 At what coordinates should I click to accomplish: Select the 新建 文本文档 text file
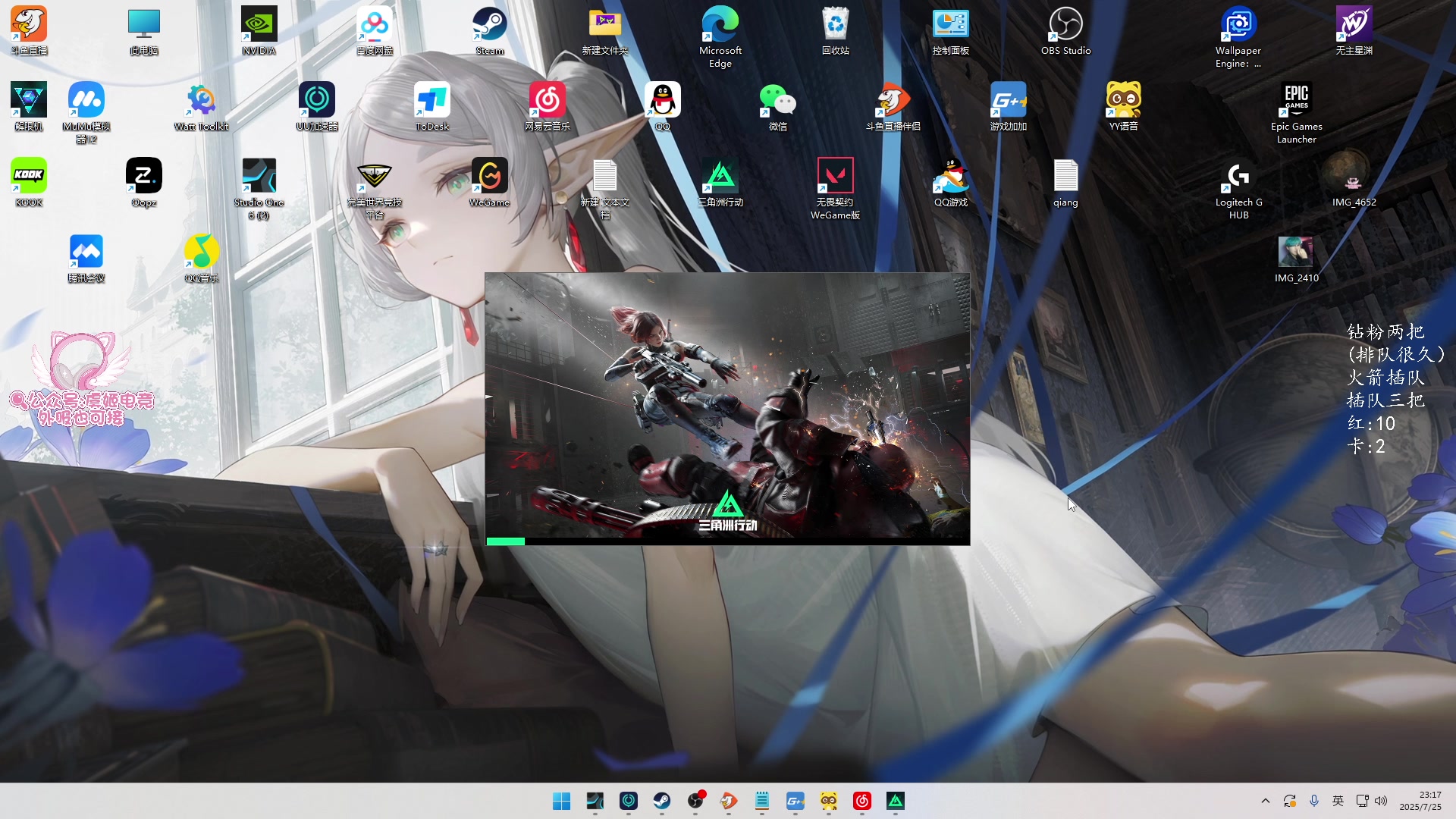click(x=605, y=189)
